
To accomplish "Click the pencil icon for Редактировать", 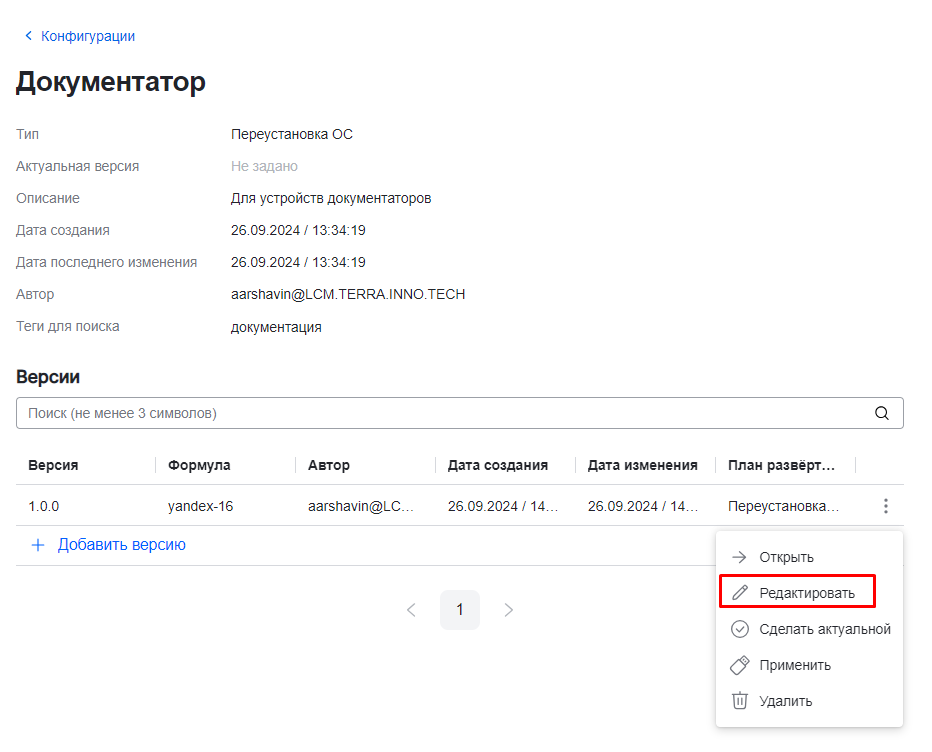I will click(x=740, y=593).
